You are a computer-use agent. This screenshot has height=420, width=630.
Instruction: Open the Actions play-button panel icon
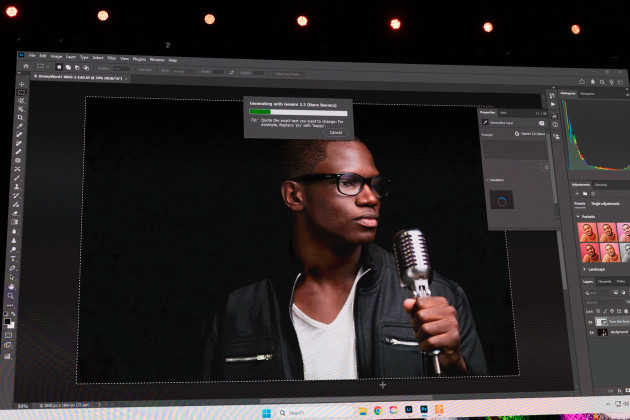click(553, 104)
